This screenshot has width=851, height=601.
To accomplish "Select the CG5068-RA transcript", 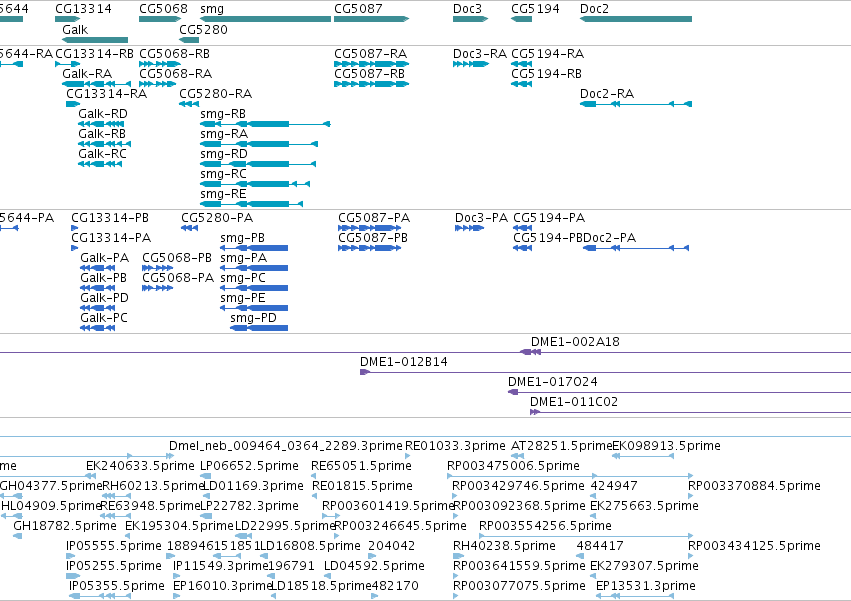I will coord(157,84).
